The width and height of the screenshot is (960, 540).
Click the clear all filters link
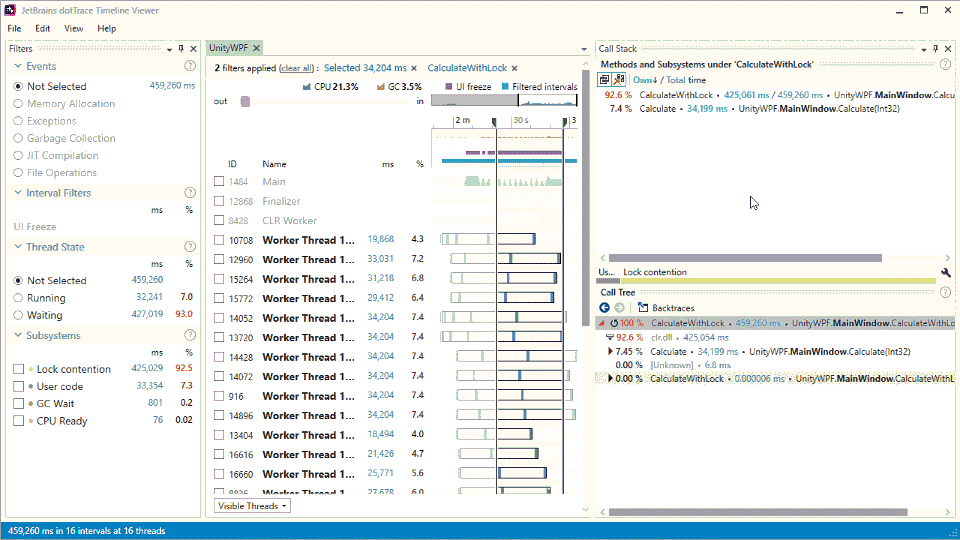pyautogui.click(x=296, y=68)
